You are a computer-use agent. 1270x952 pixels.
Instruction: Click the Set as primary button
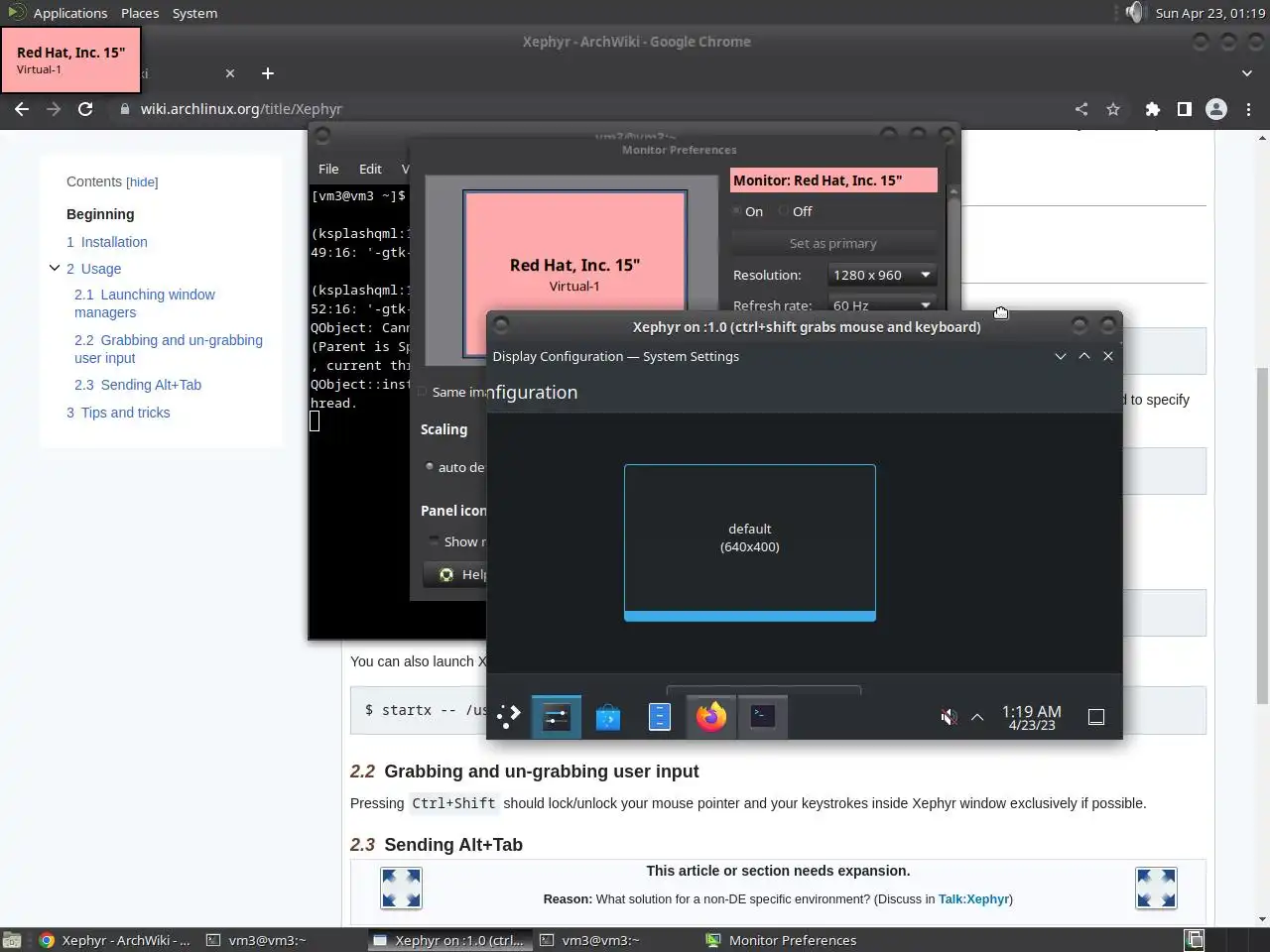(x=833, y=243)
